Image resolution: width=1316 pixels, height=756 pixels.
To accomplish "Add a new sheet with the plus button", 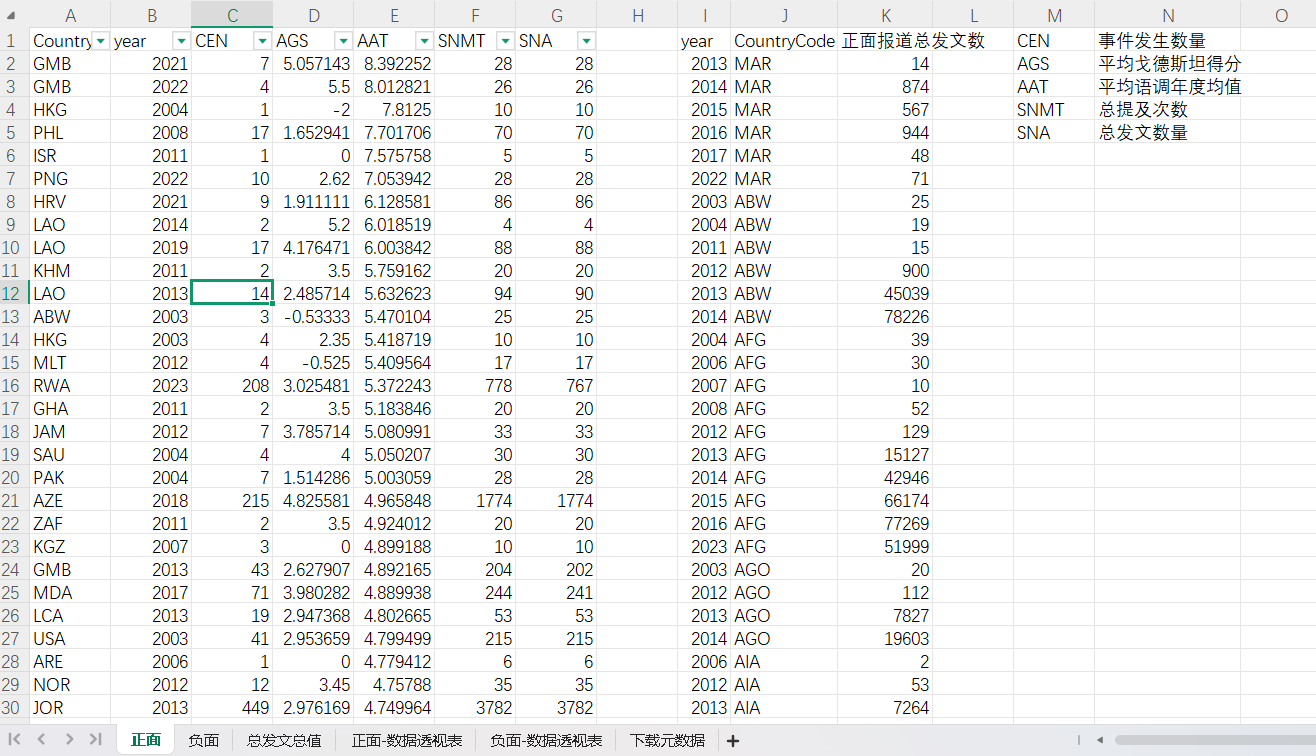I will (x=733, y=740).
